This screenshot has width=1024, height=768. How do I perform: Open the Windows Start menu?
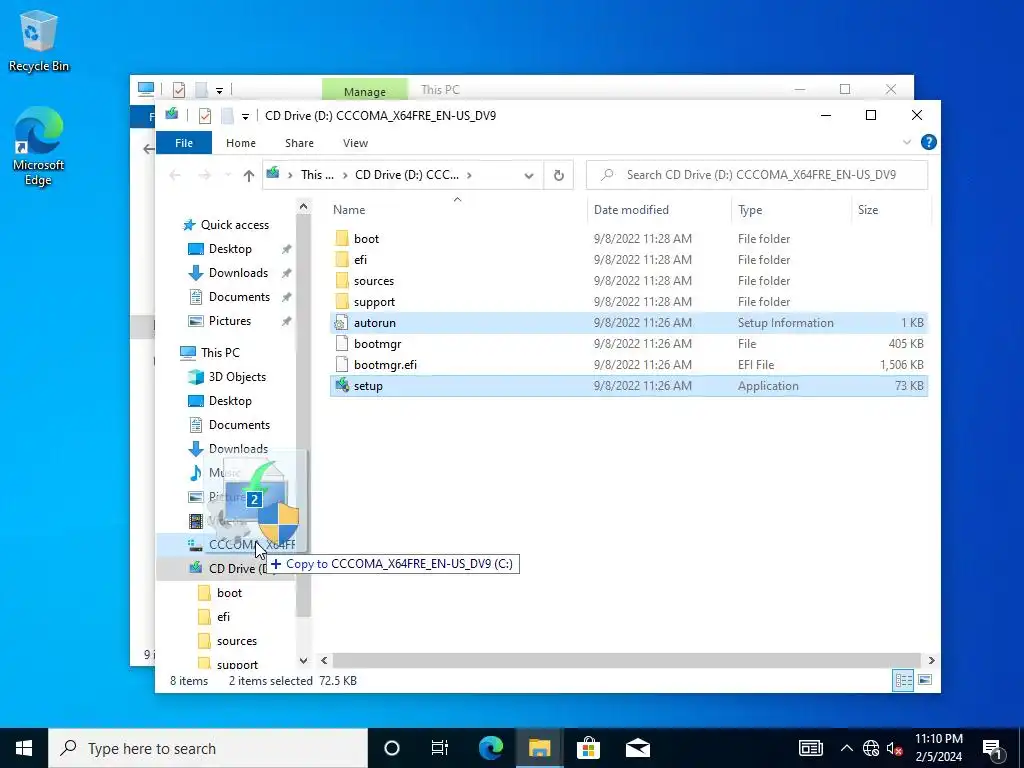tap(24, 748)
